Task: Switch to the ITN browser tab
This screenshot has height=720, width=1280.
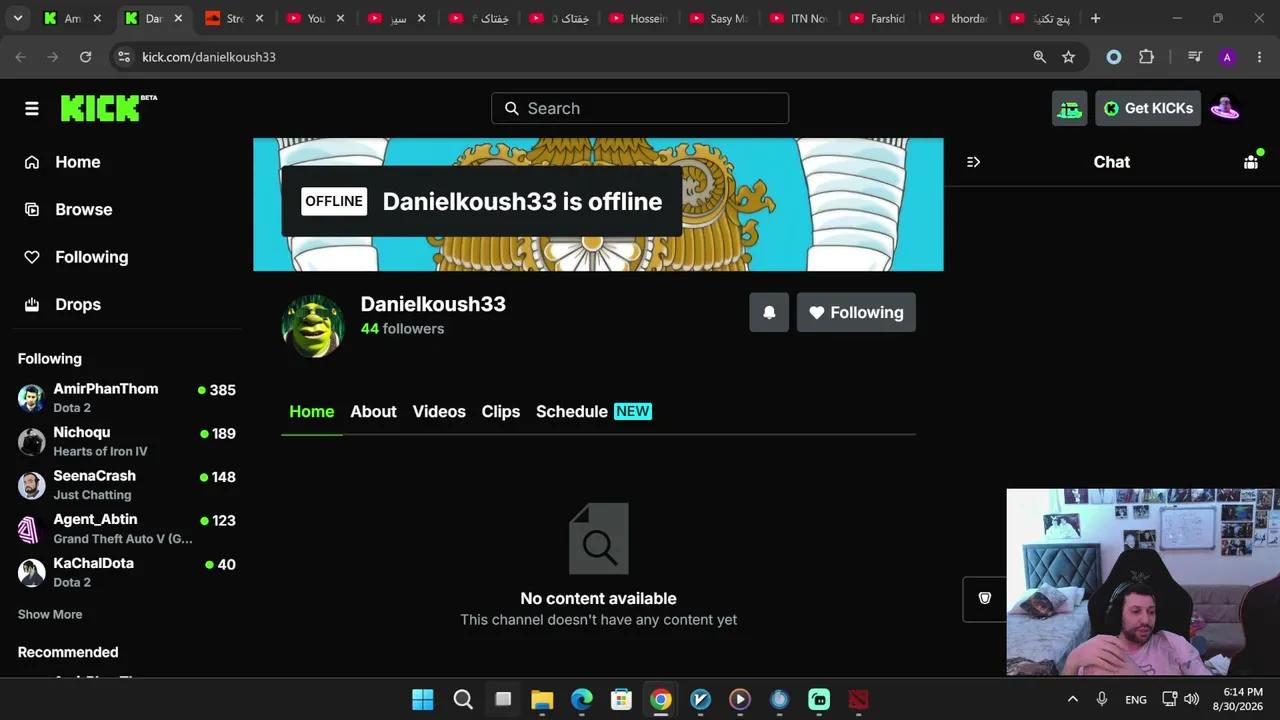Action: [799, 18]
